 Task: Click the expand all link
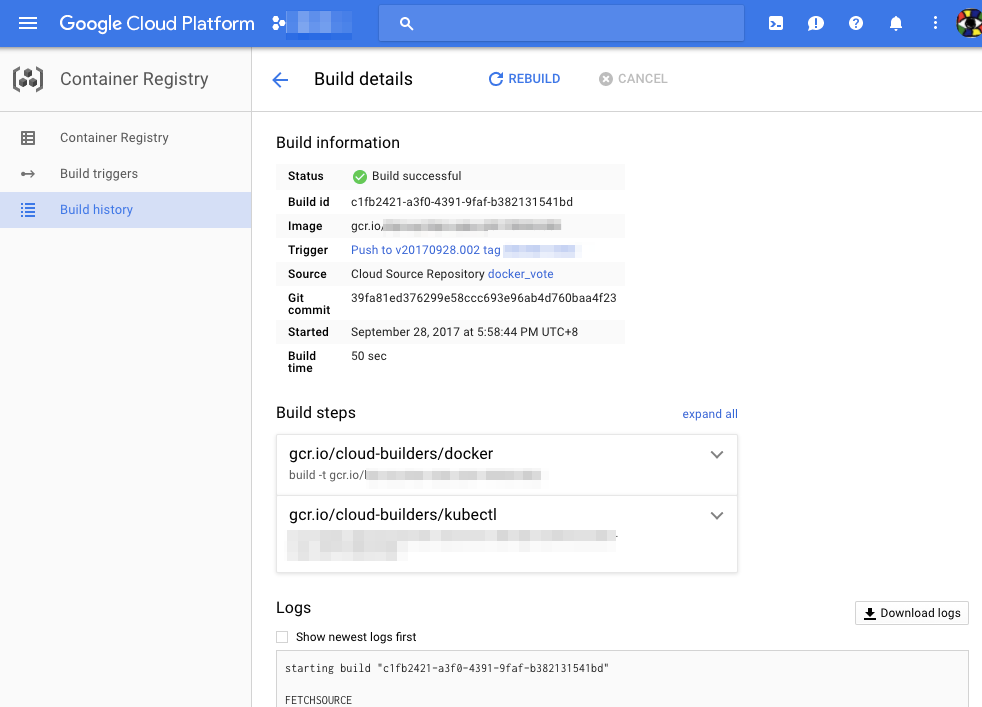[710, 414]
